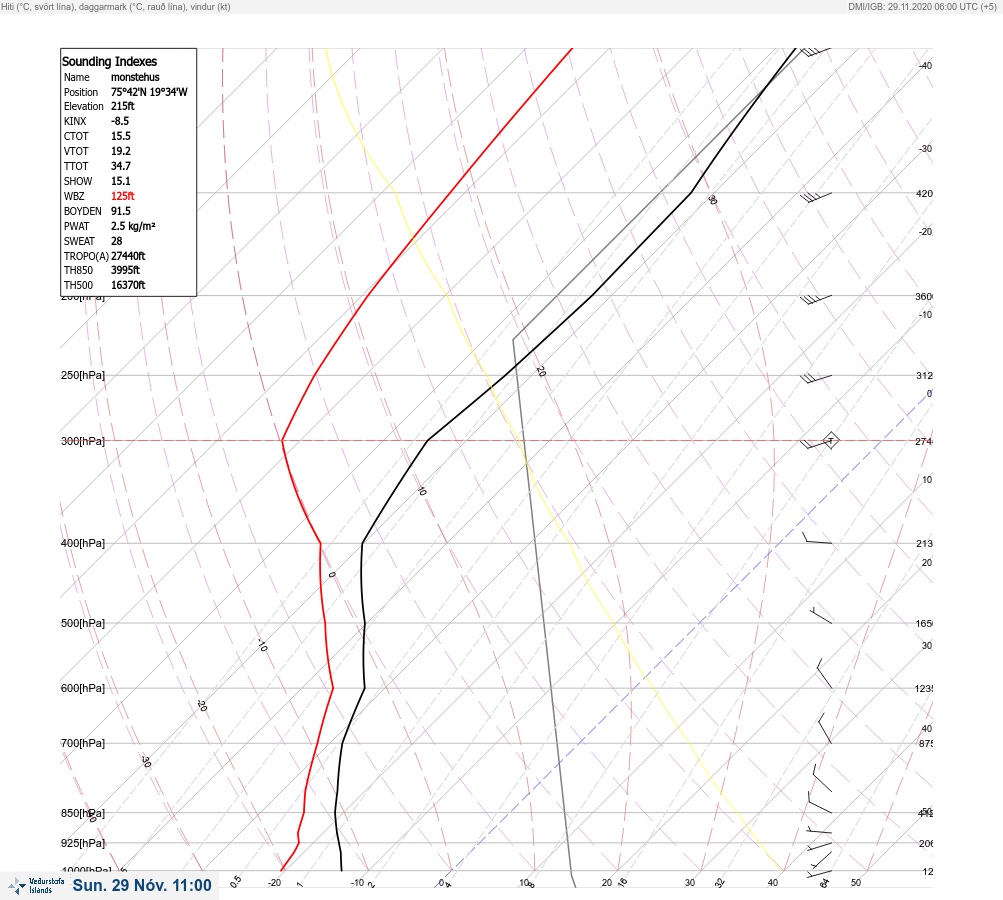Screen dimensions: 1003x900
Task: Click the 250[hPa] pressure label
Action: click(83, 375)
